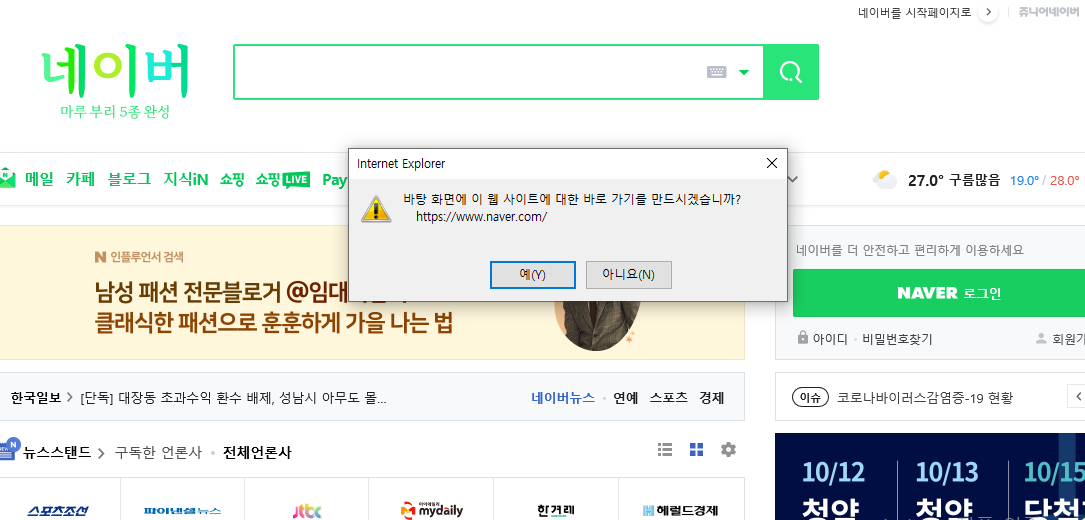1085x520 pixels.
Task: Open the 메일 menu link
Action: [39, 179]
